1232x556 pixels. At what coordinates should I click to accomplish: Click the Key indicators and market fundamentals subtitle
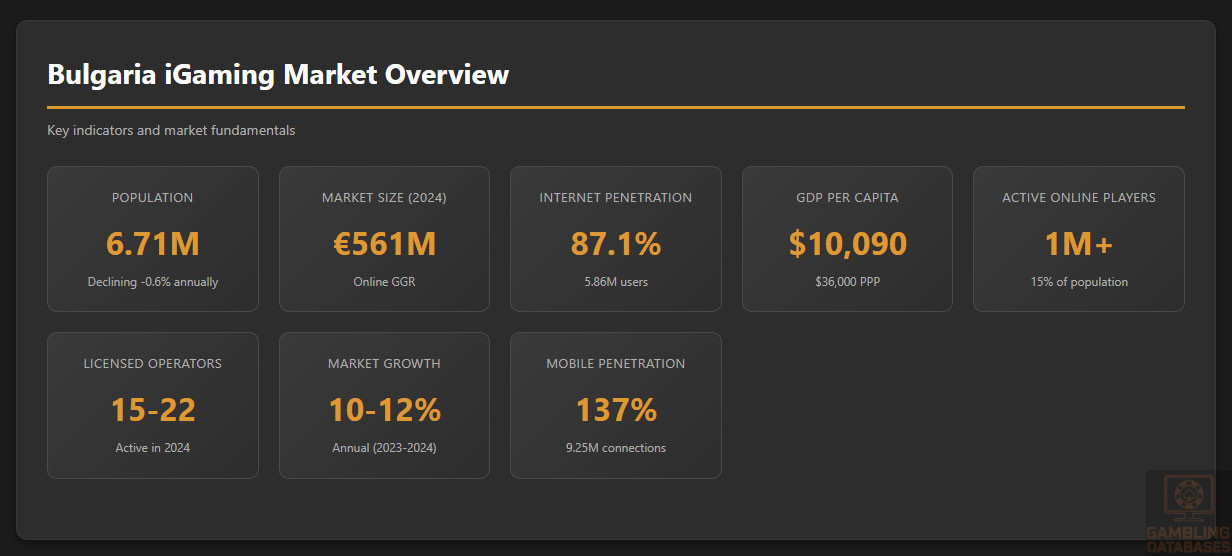point(171,131)
